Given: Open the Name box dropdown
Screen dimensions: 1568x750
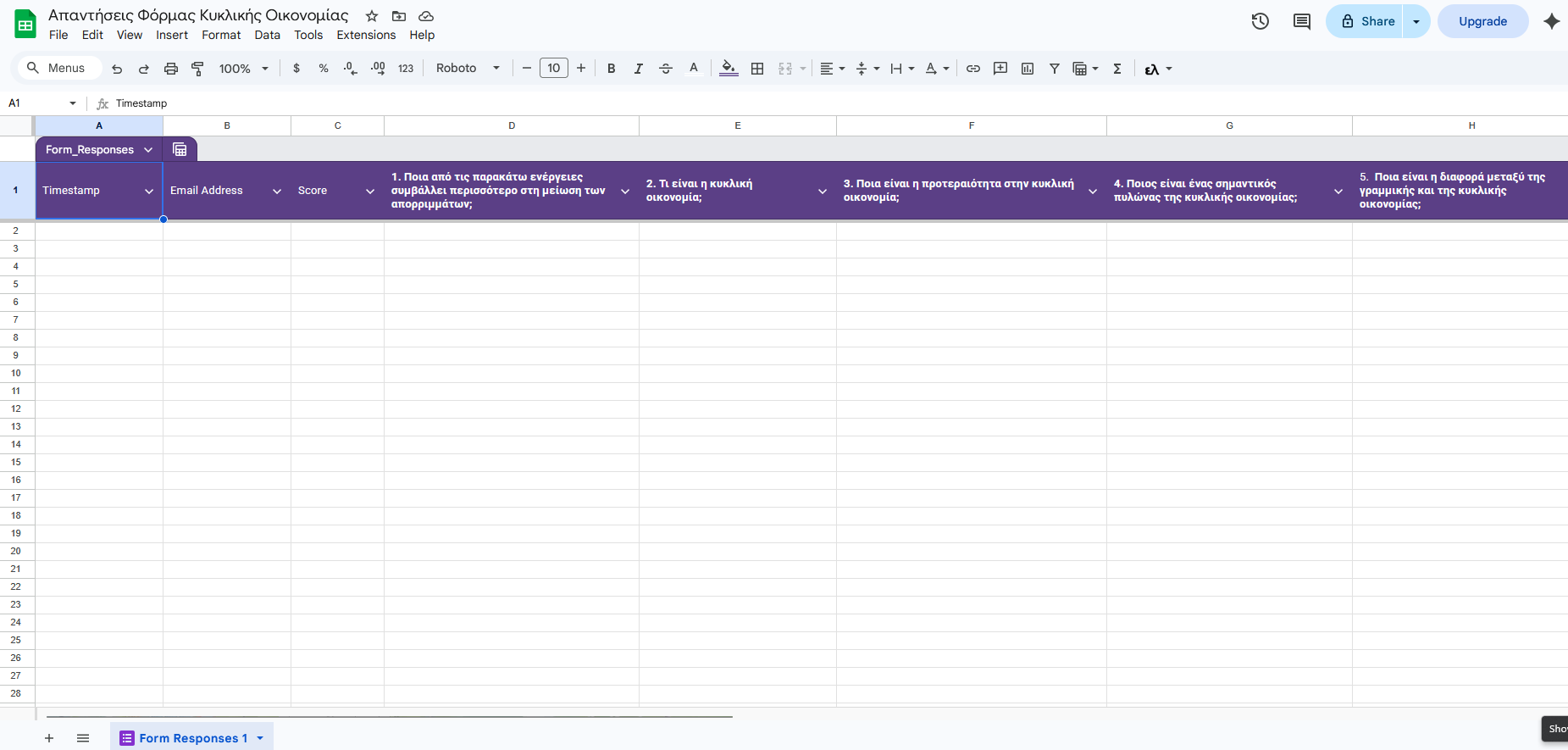Looking at the screenshot, I should (x=73, y=103).
